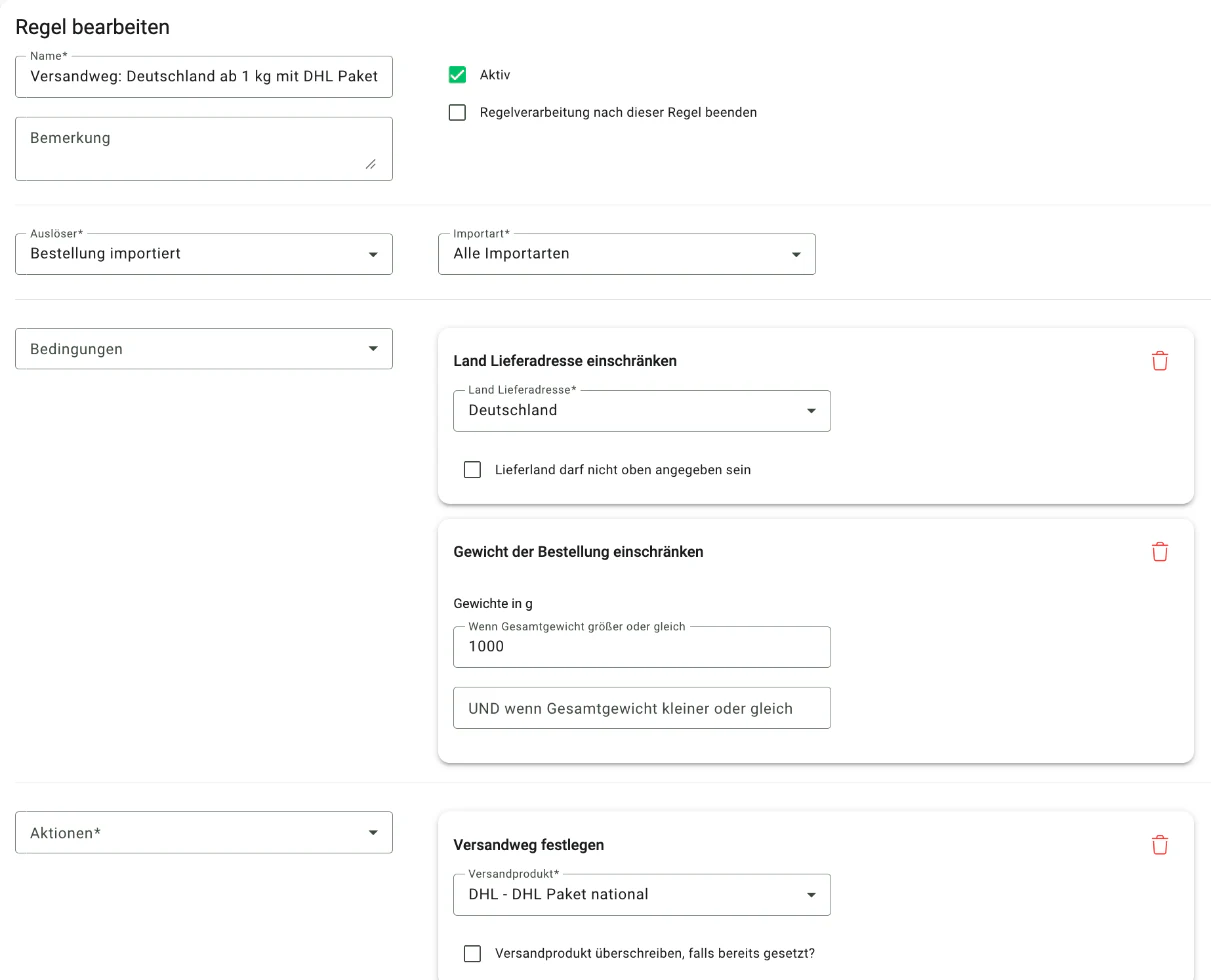Uncheck the Aktiv checkbox
This screenshot has width=1211, height=980.
[457, 75]
